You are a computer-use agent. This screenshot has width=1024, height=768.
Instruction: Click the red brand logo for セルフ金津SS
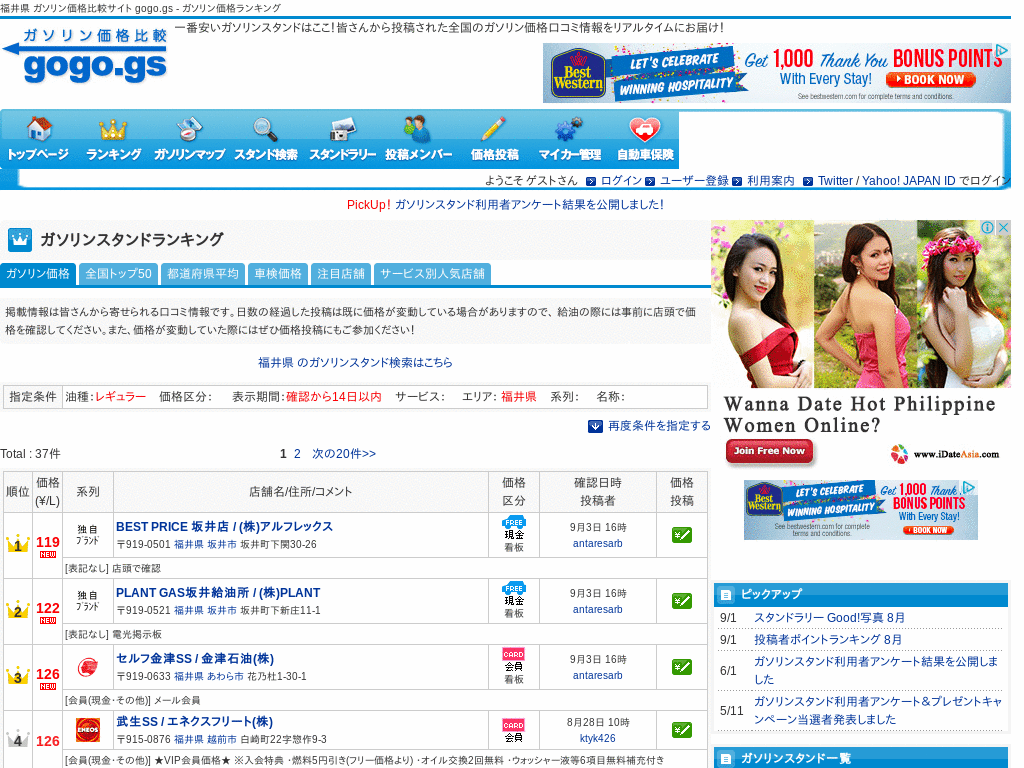point(88,667)
